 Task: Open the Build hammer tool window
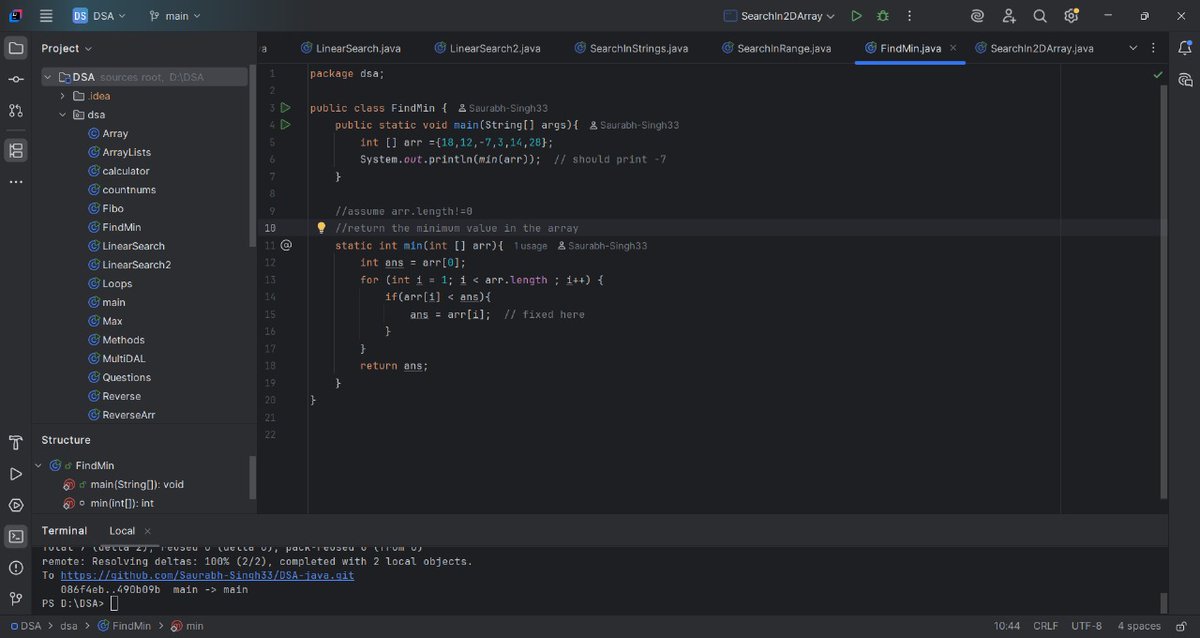click(x=16, y=443)
